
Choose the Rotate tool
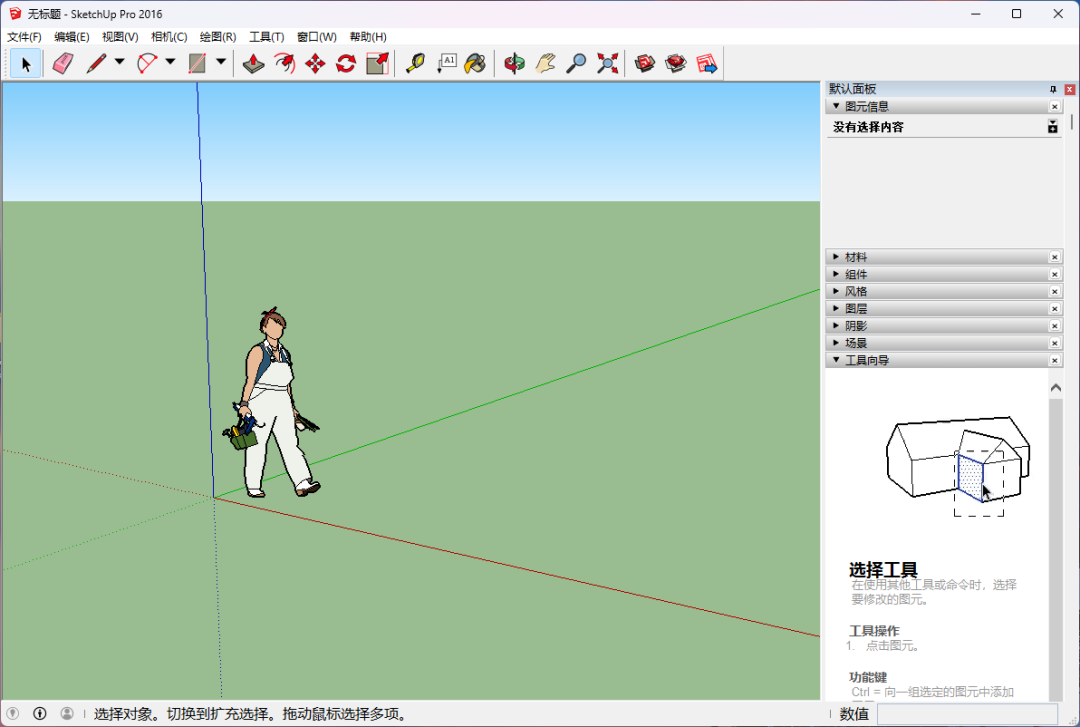tap(346, 64)
